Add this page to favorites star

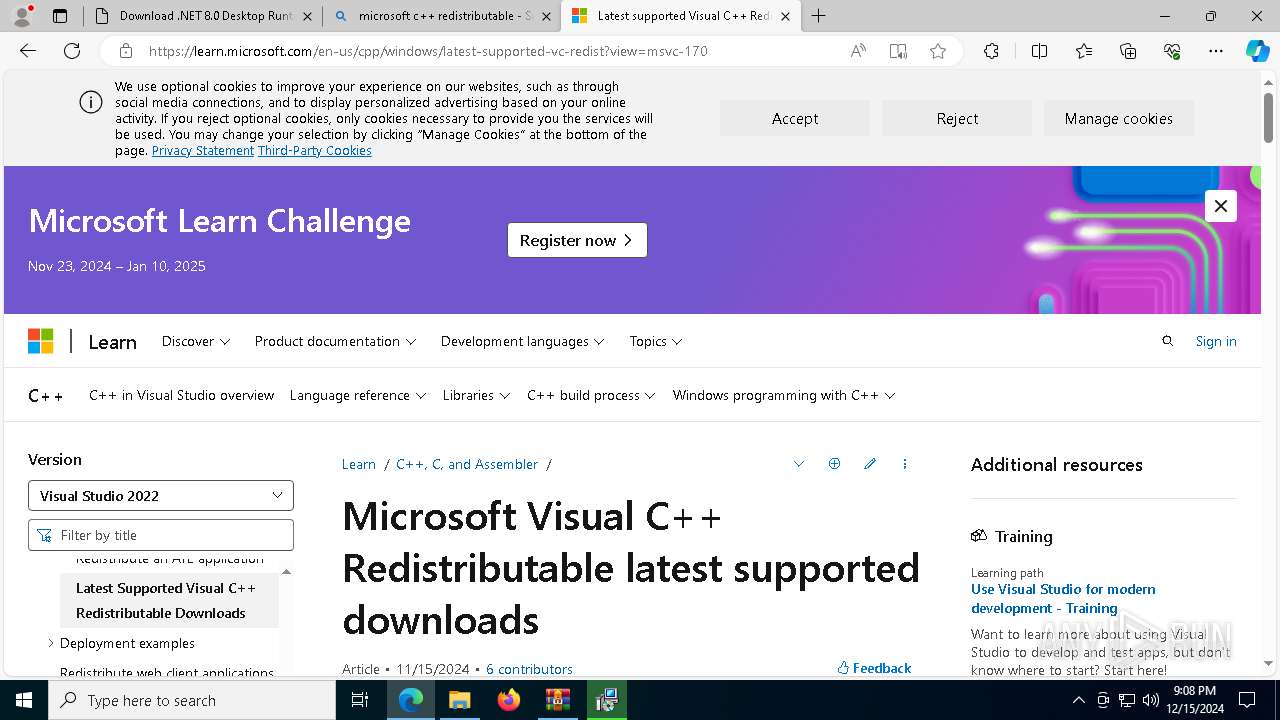[x=938, y=51]
